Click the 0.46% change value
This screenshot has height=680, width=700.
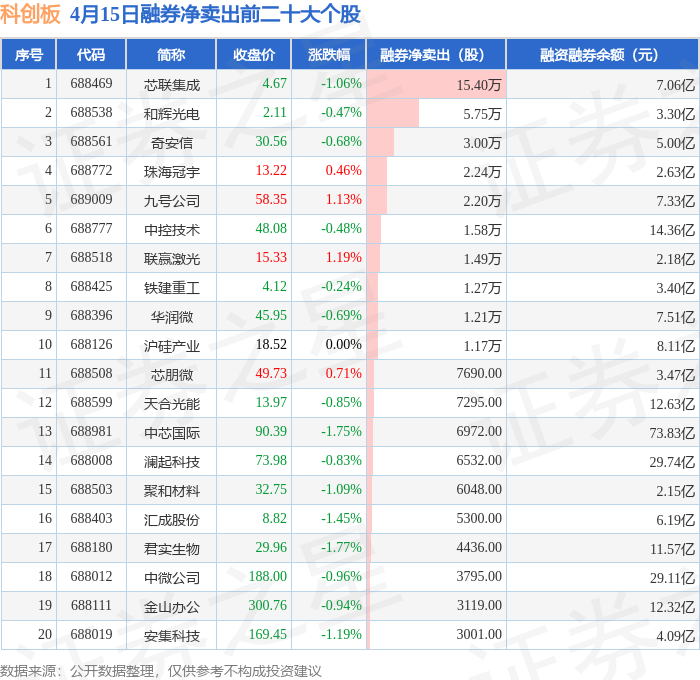point(343,171)
